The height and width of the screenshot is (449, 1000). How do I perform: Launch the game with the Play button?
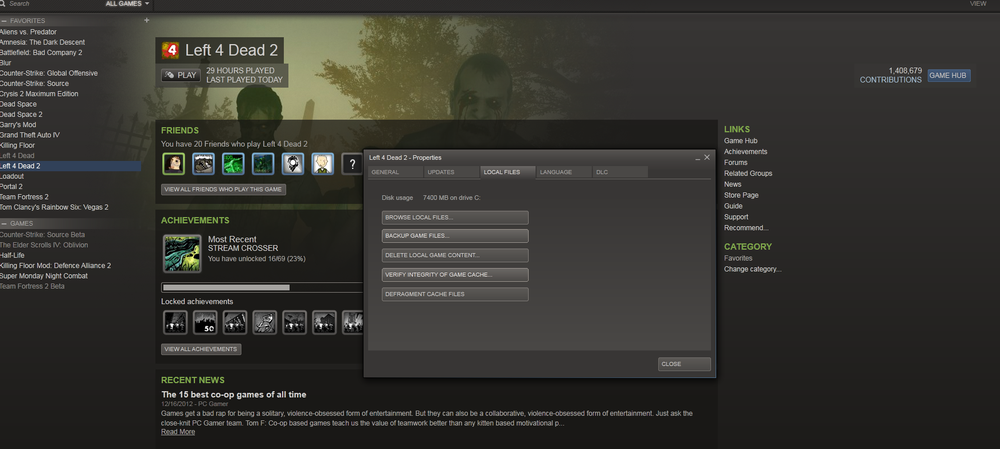tap(180, 75)
